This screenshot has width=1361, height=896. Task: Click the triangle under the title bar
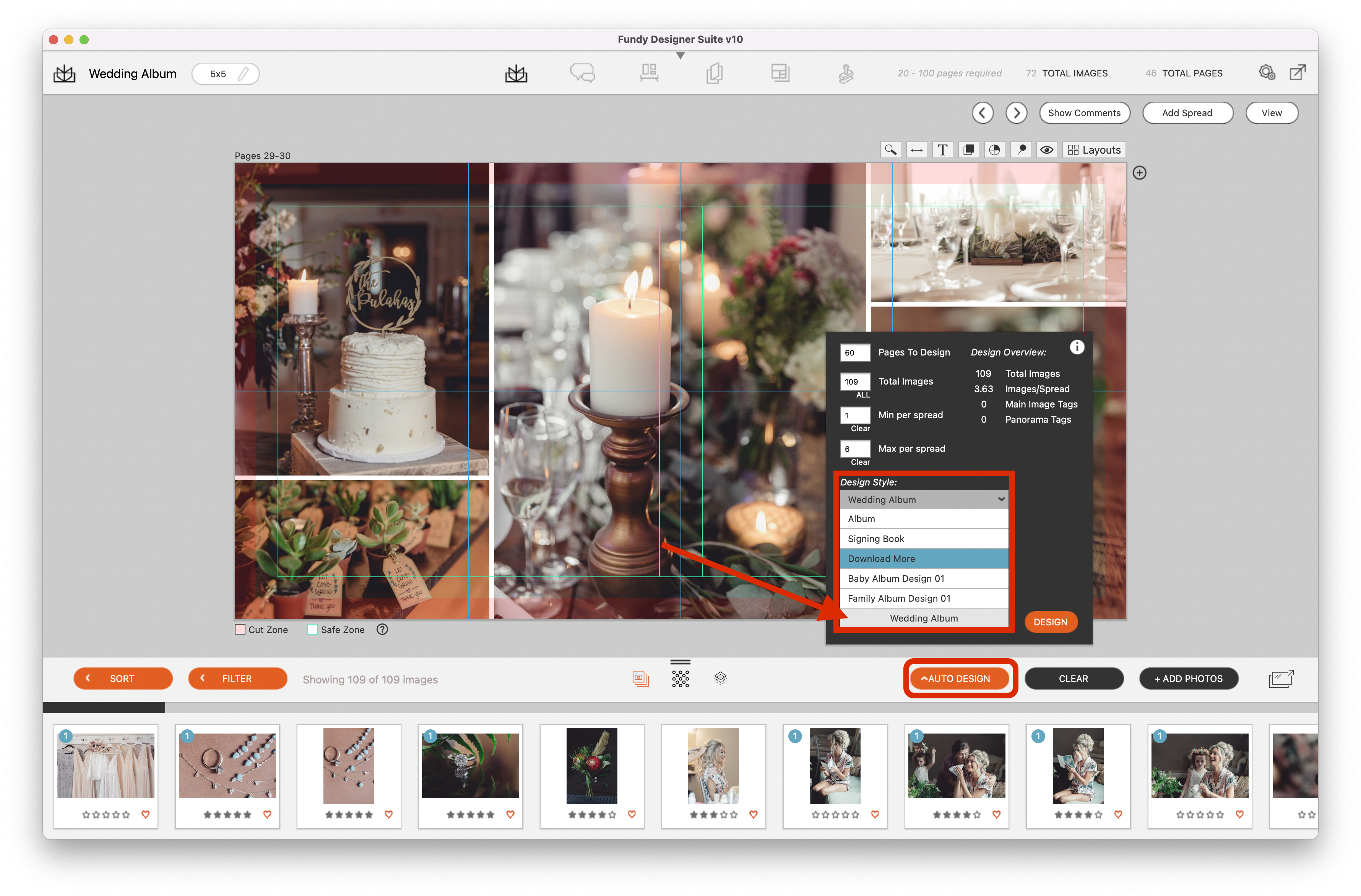click(680, 55)
